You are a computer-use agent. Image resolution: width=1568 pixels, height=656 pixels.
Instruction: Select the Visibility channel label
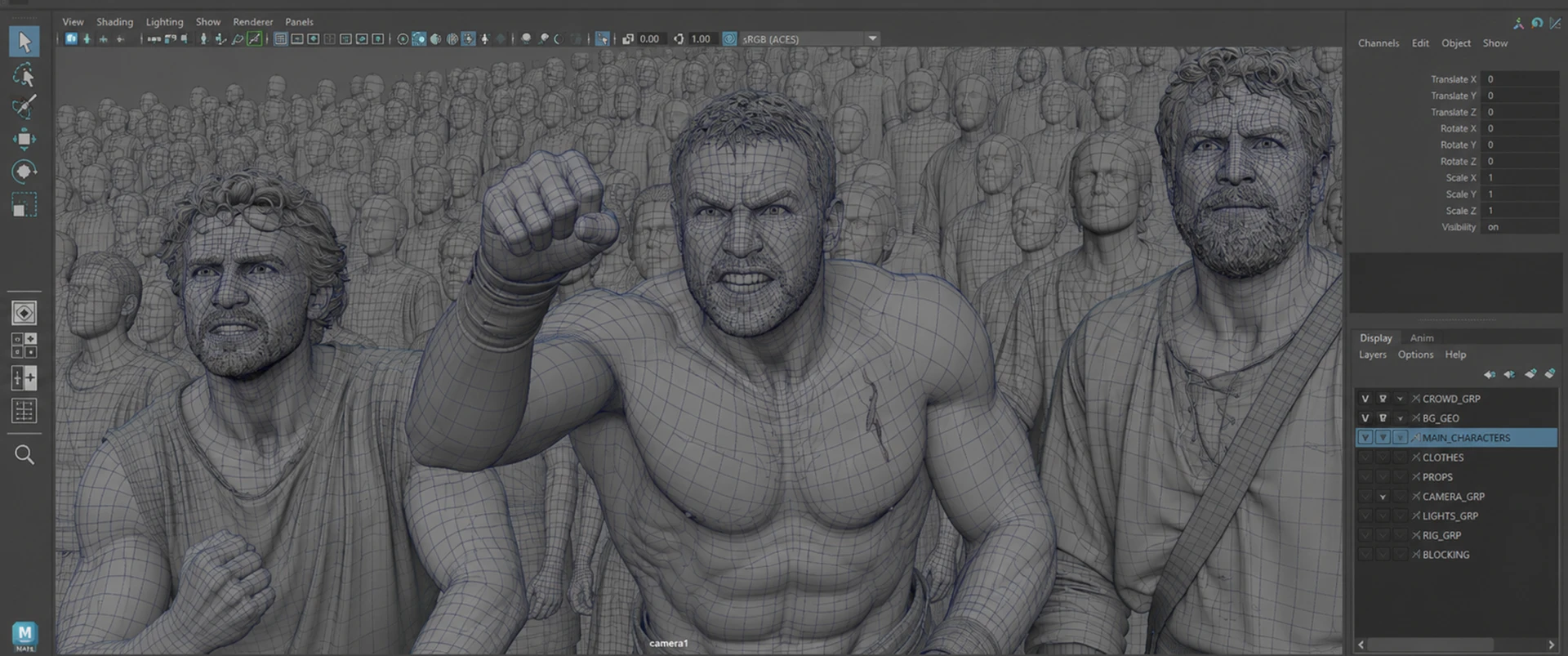click(x=1458, y=227)
